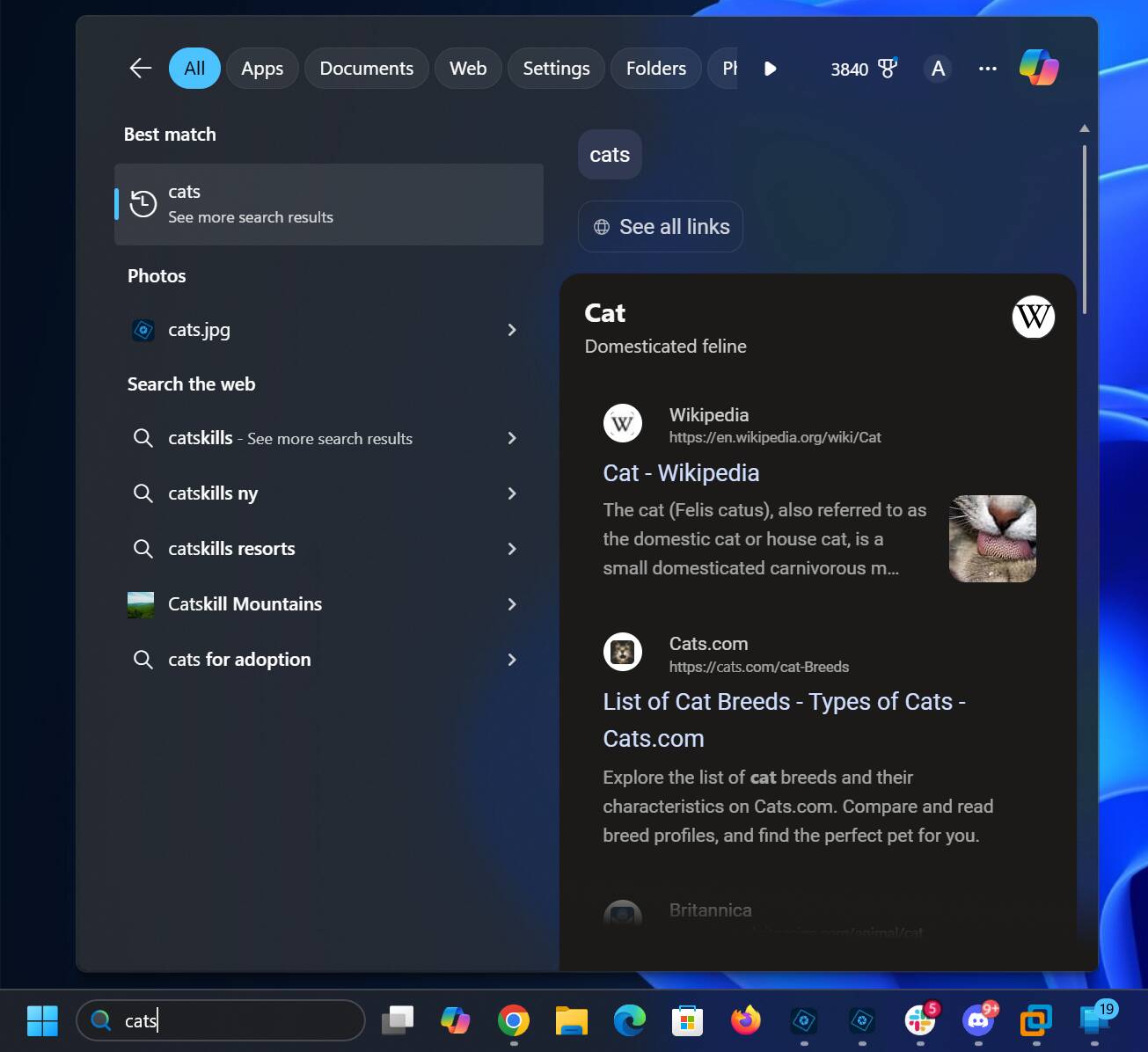Open VMware icon on taskbar
This screenshot has height=1052, width=1148.
(x=1036, y=1020)
